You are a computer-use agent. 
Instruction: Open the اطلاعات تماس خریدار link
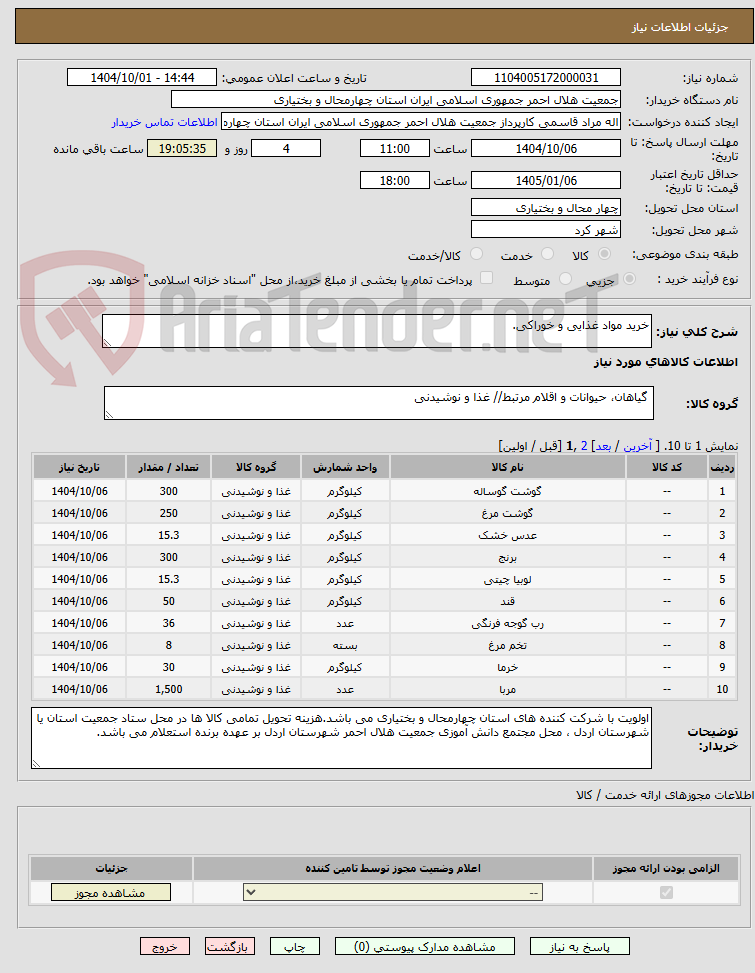click(x=164, y=122)
